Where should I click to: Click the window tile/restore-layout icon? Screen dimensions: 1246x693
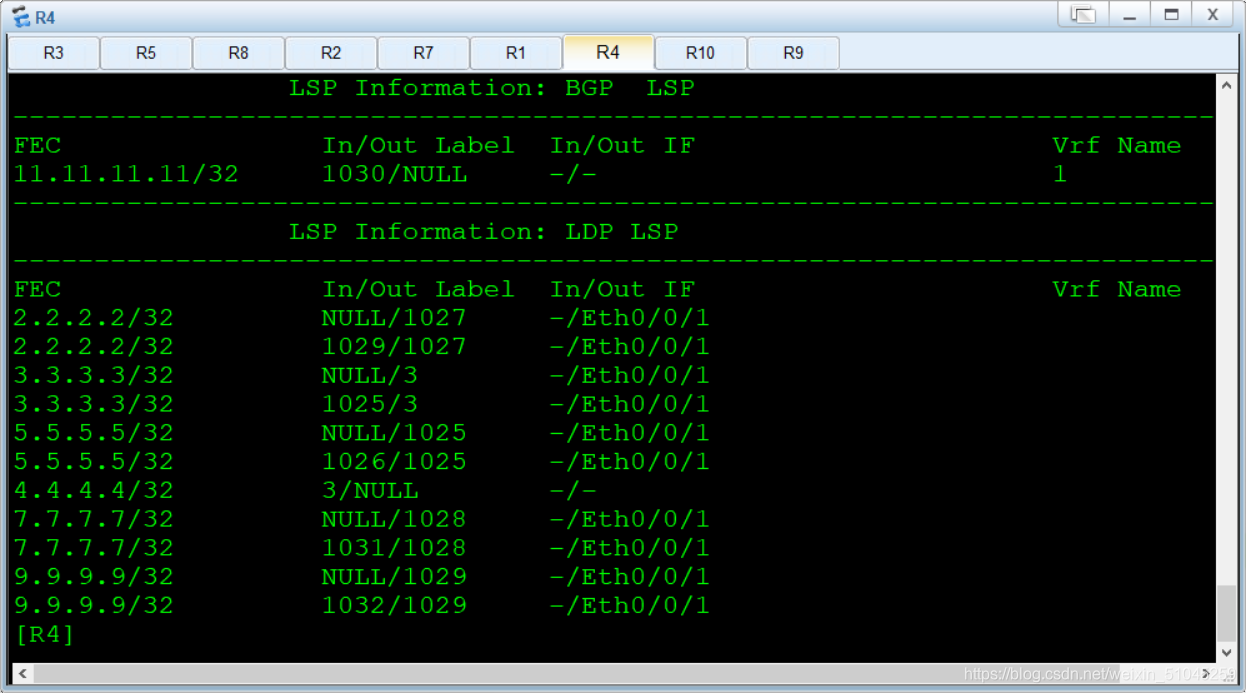click(1083, 14)
